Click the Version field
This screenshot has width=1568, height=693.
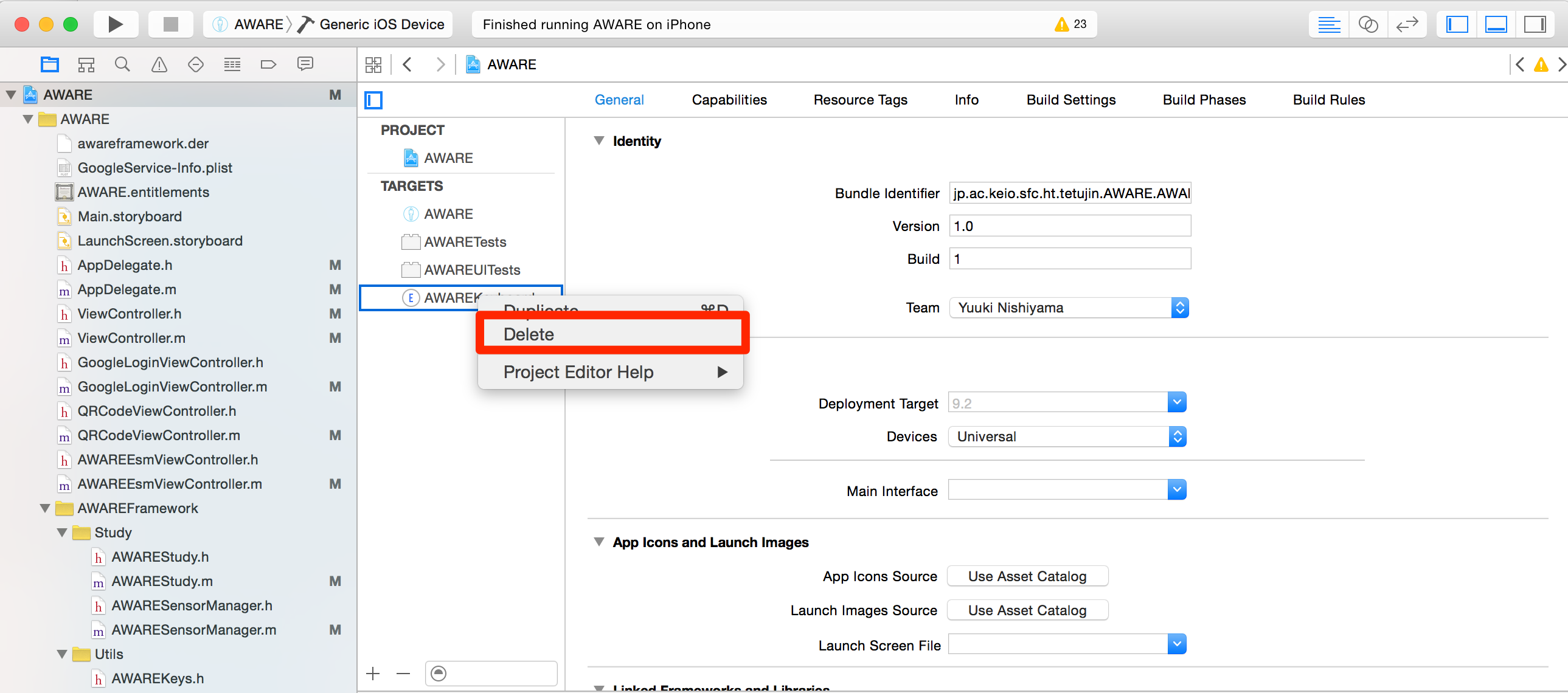[x=1070, y=226]
